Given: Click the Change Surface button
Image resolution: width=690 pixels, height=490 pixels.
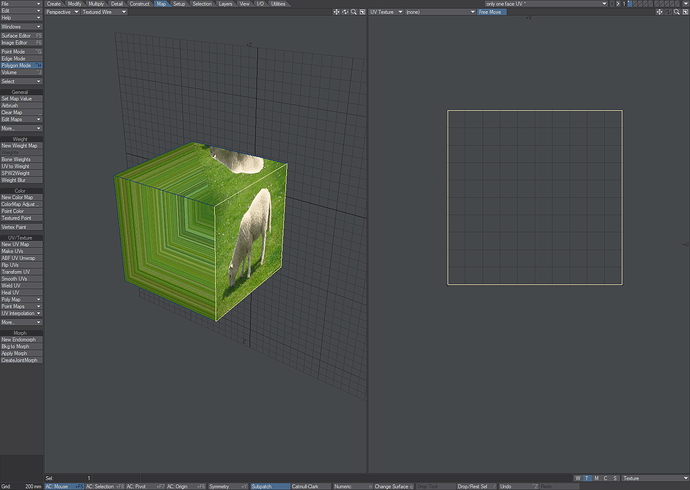Looking at the screenshot, I should (x=393, y=486).
